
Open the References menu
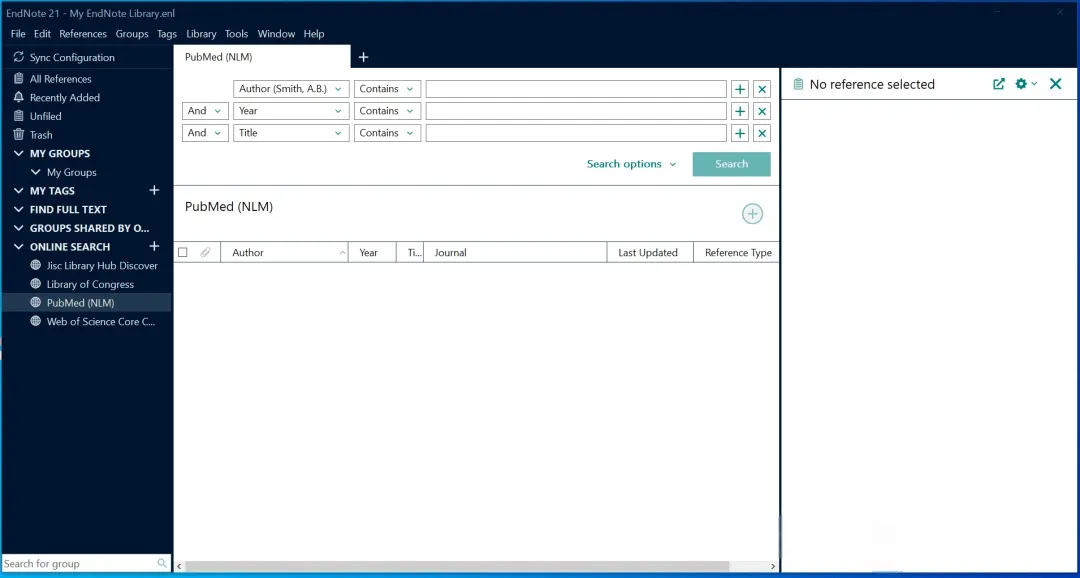click(83, 34)
